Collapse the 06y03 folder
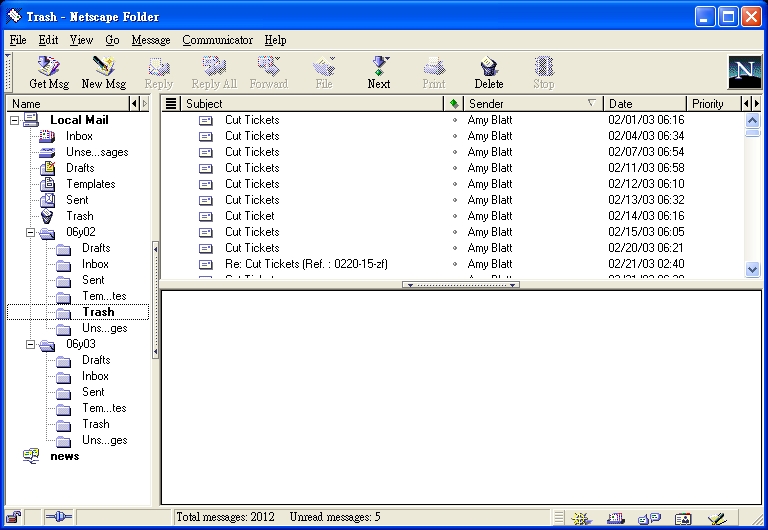 coord(30,344)
